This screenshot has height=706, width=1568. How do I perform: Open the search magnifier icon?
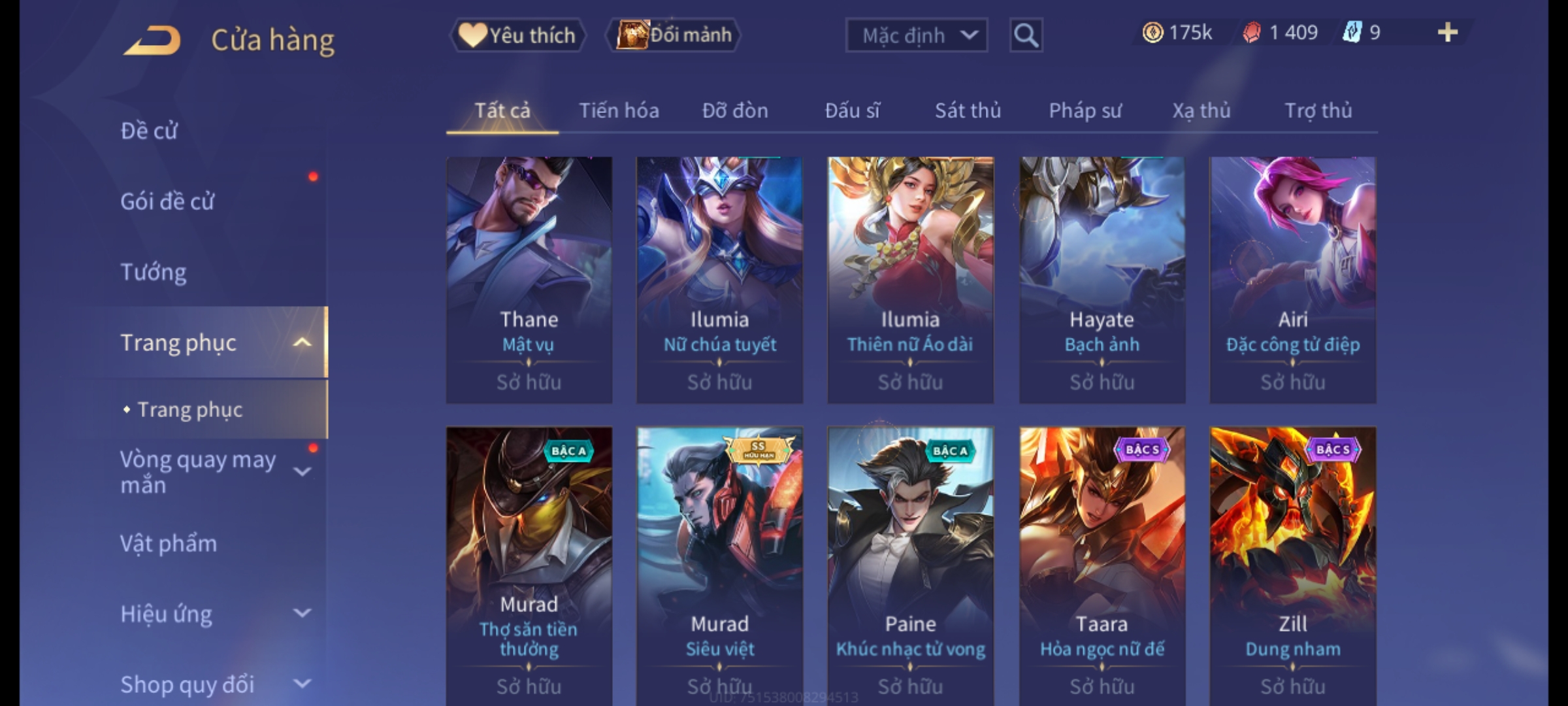click(x=1026, y=35)
